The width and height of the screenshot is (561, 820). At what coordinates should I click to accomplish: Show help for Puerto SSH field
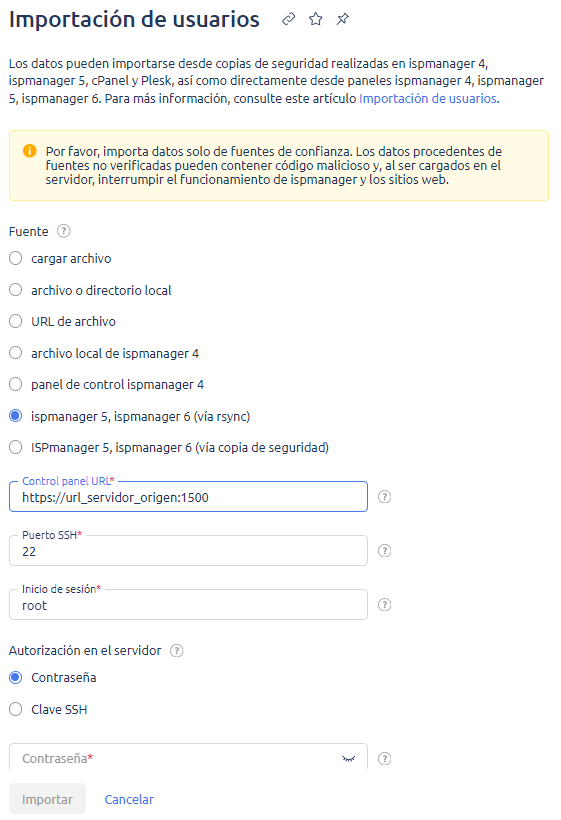coord(384,551)
